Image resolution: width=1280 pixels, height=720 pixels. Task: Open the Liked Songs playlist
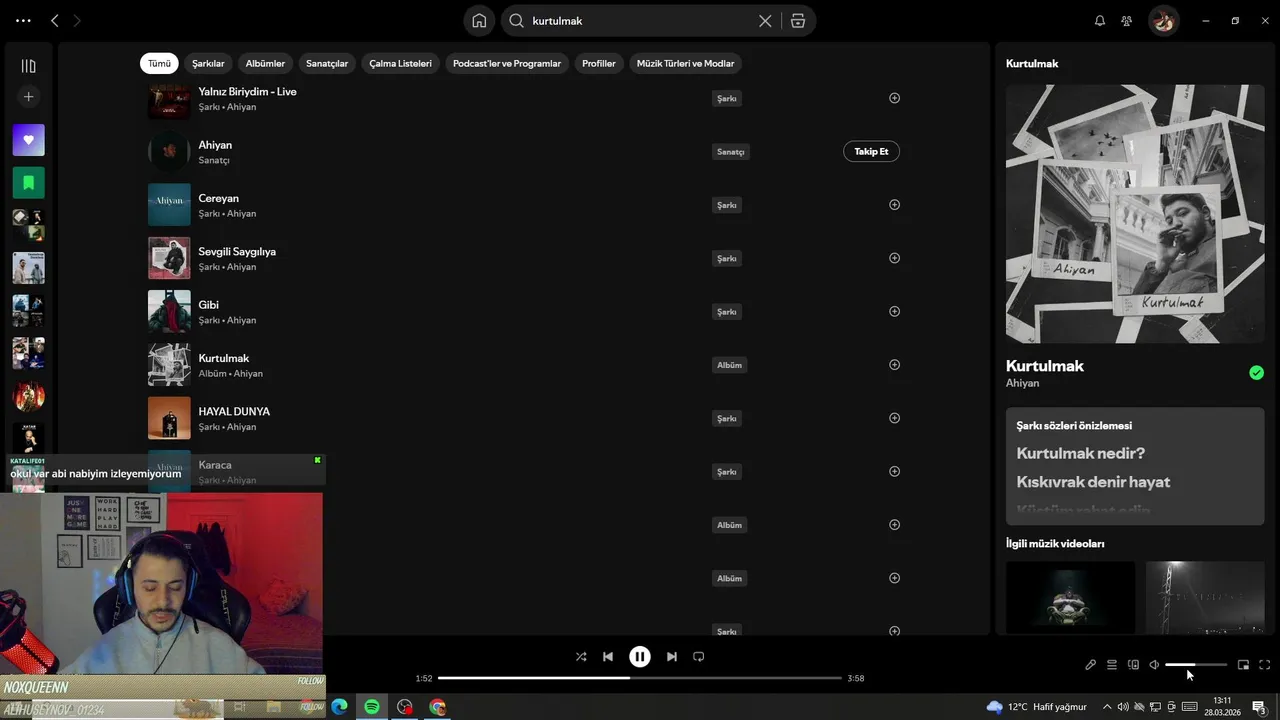click(x=28, y=140)
